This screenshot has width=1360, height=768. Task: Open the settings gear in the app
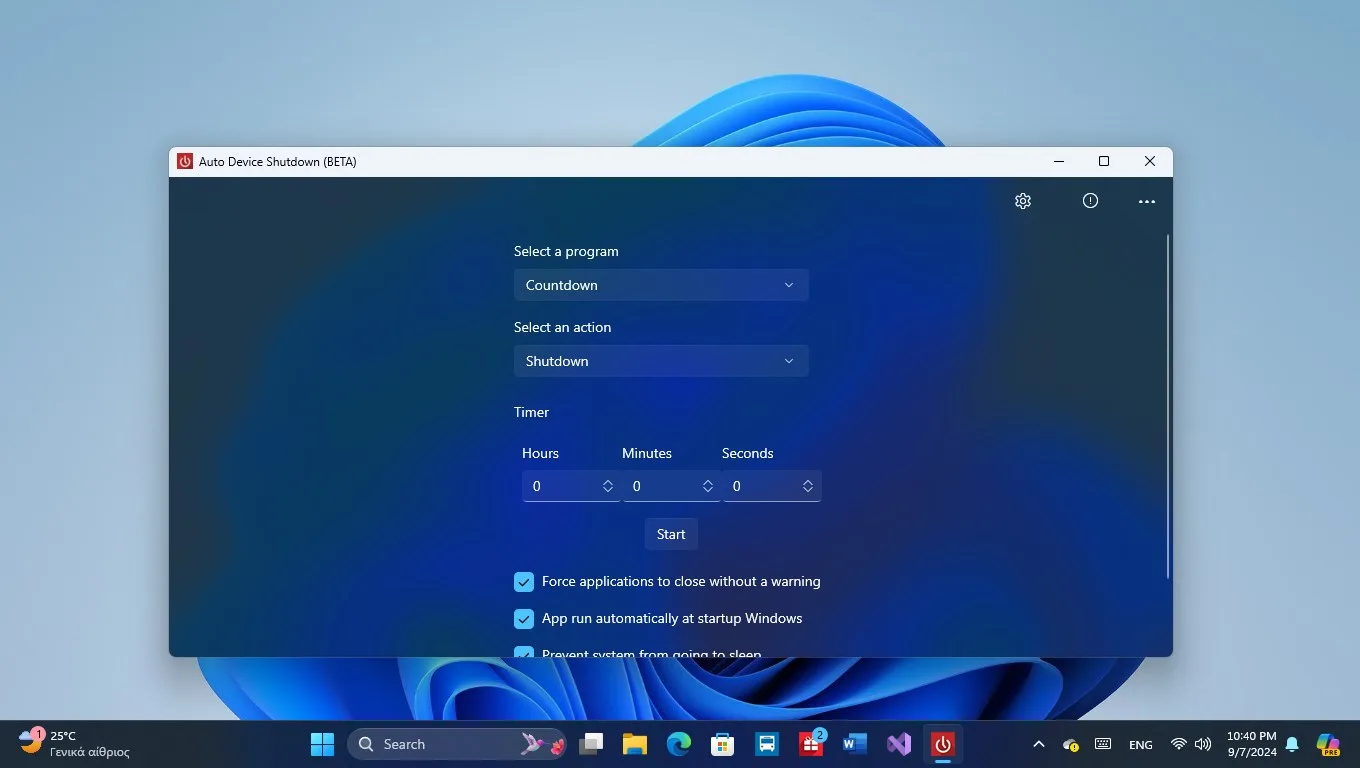pos(1022,201)
